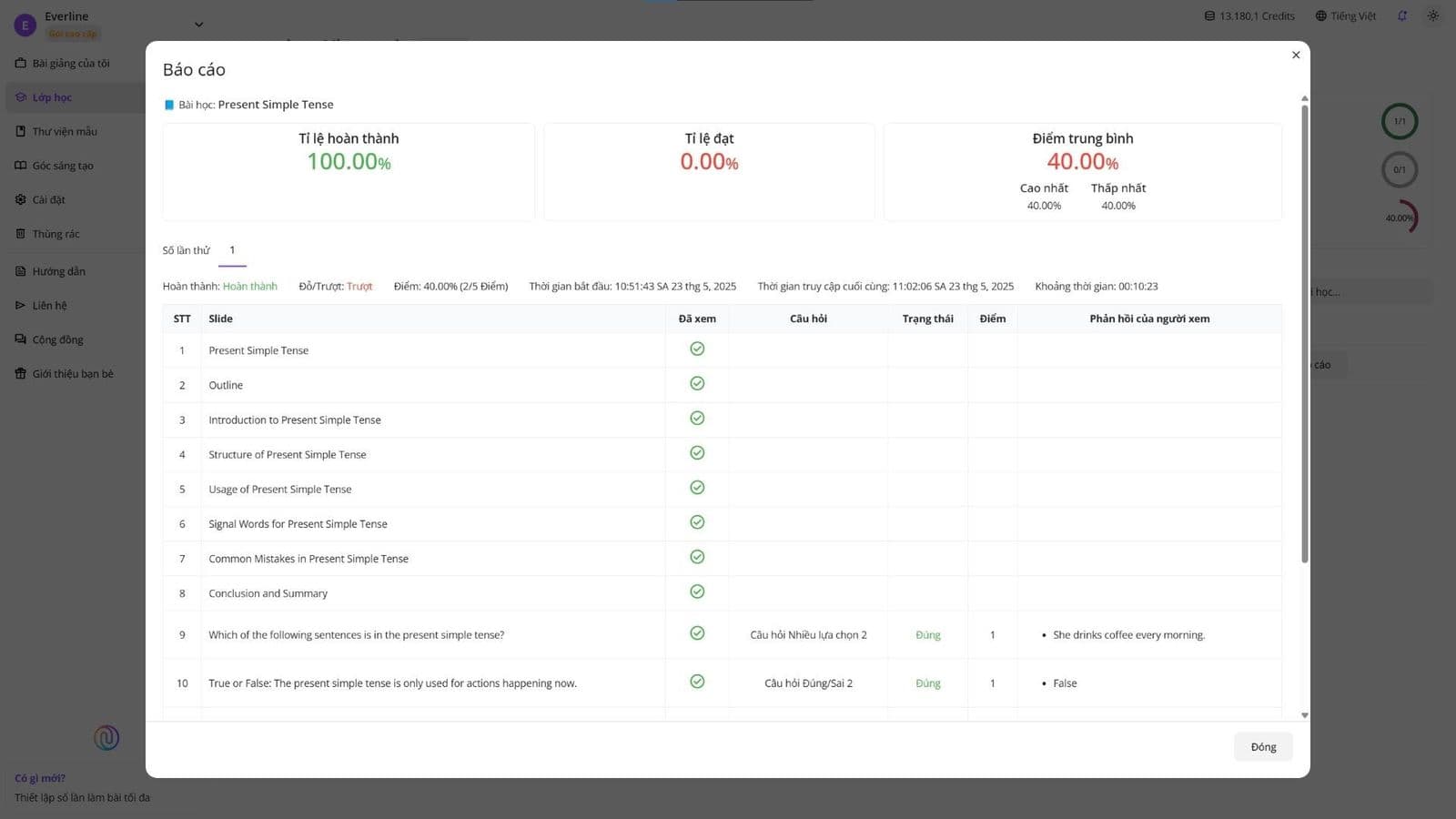This screenshot has height=819, width=1456.
Task: Select attempt tab number 1
Action: tap(232, 250)
